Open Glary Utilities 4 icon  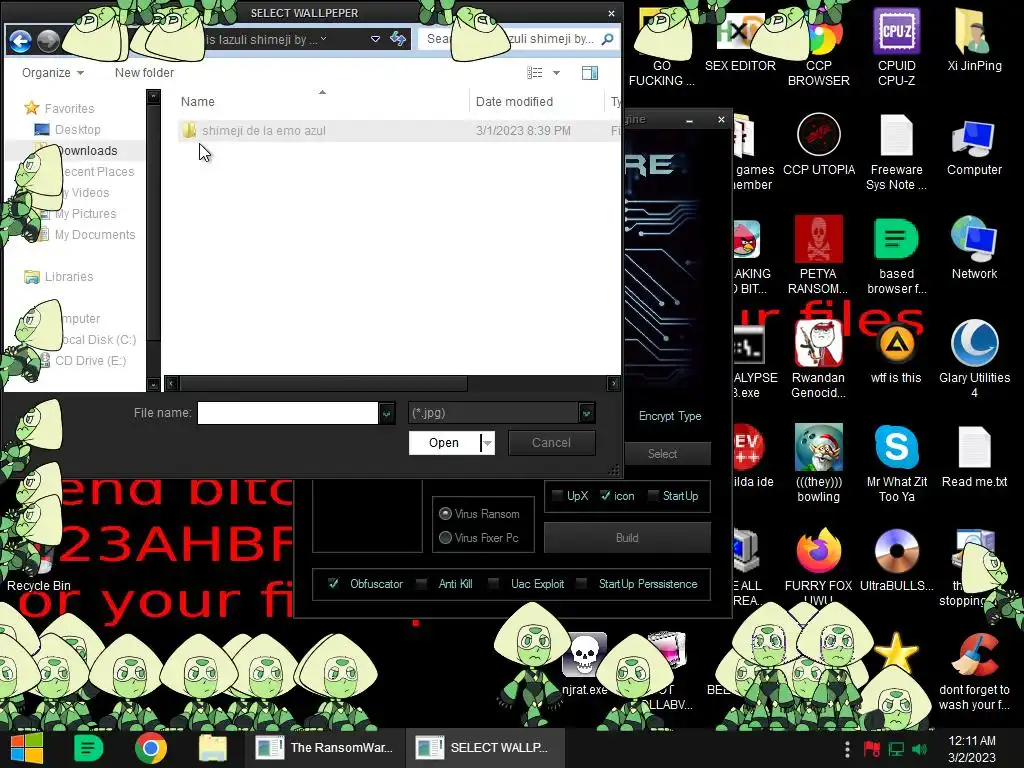tap(974, 359)
